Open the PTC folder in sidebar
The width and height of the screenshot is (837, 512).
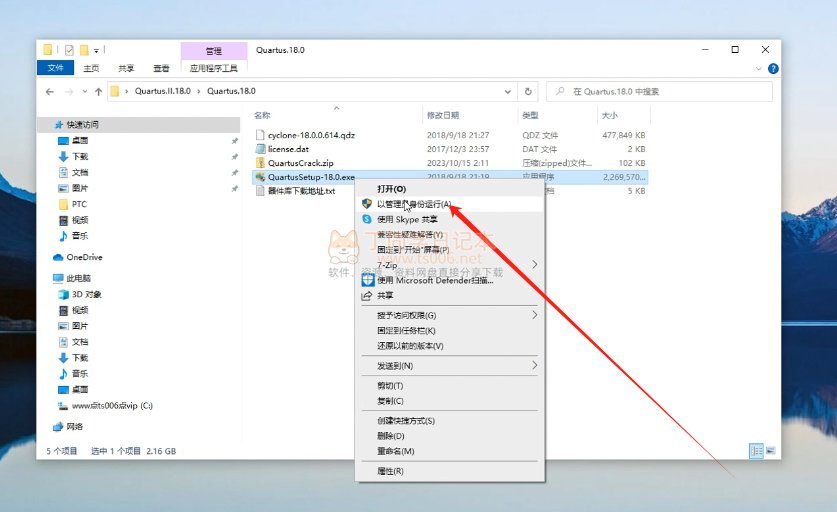pos(79,204)
